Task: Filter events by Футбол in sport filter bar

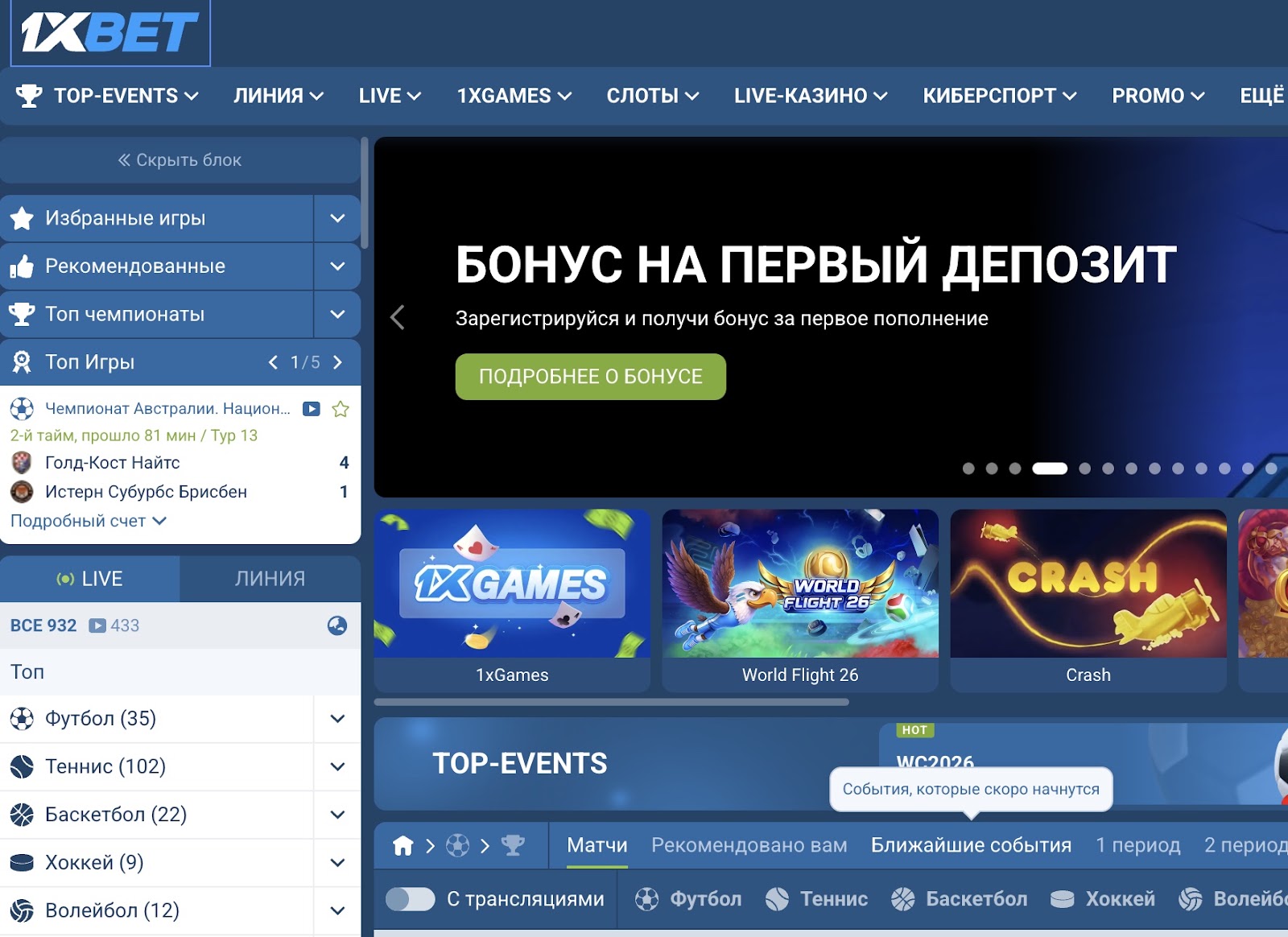Action: 688,899
